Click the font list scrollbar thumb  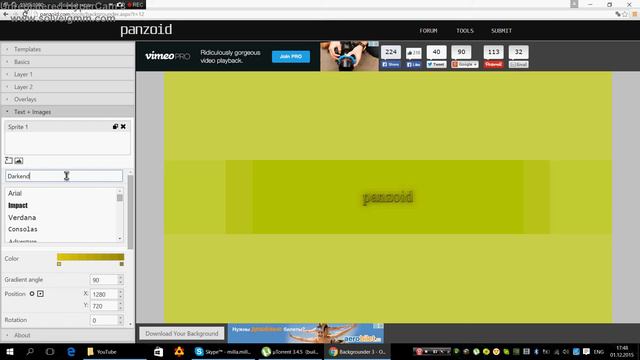tap(120, 198)
